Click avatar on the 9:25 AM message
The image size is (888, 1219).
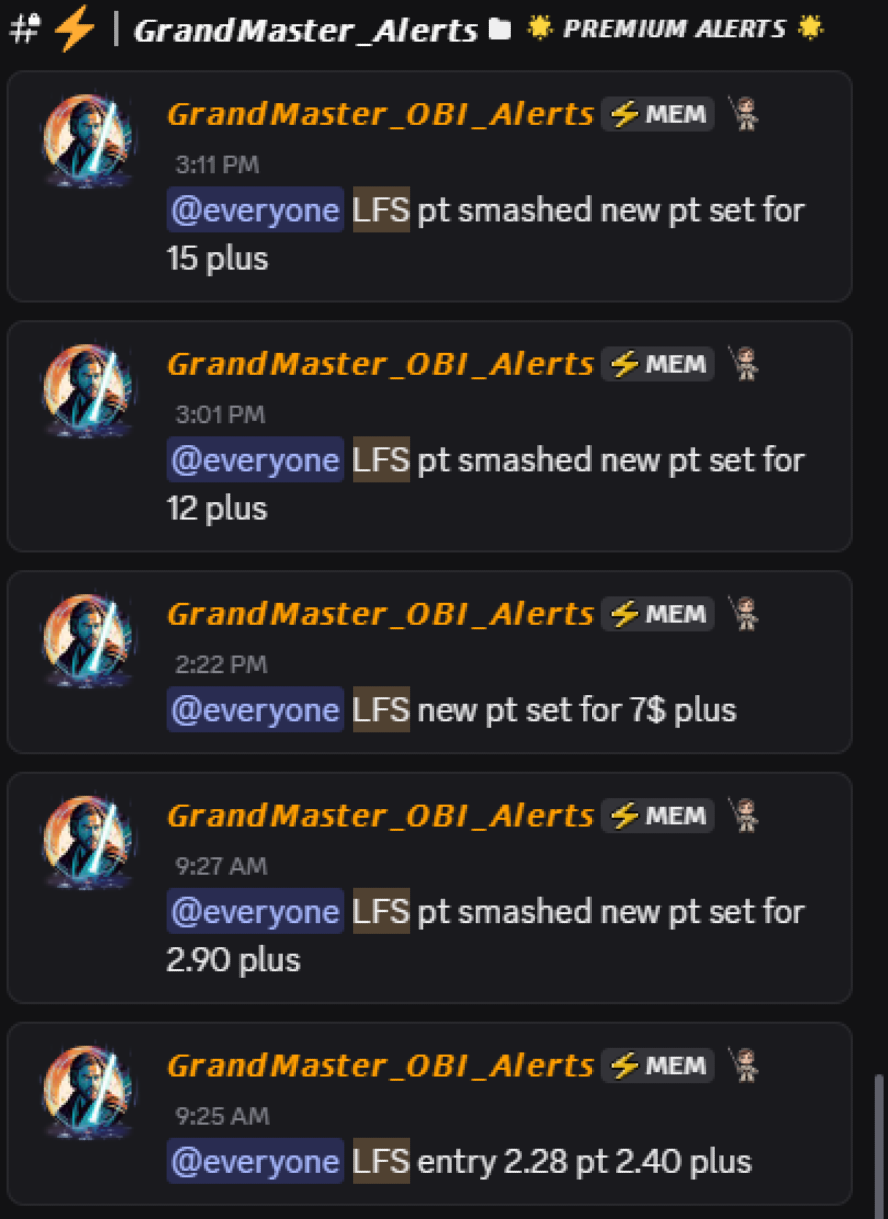coord(88,1093)
